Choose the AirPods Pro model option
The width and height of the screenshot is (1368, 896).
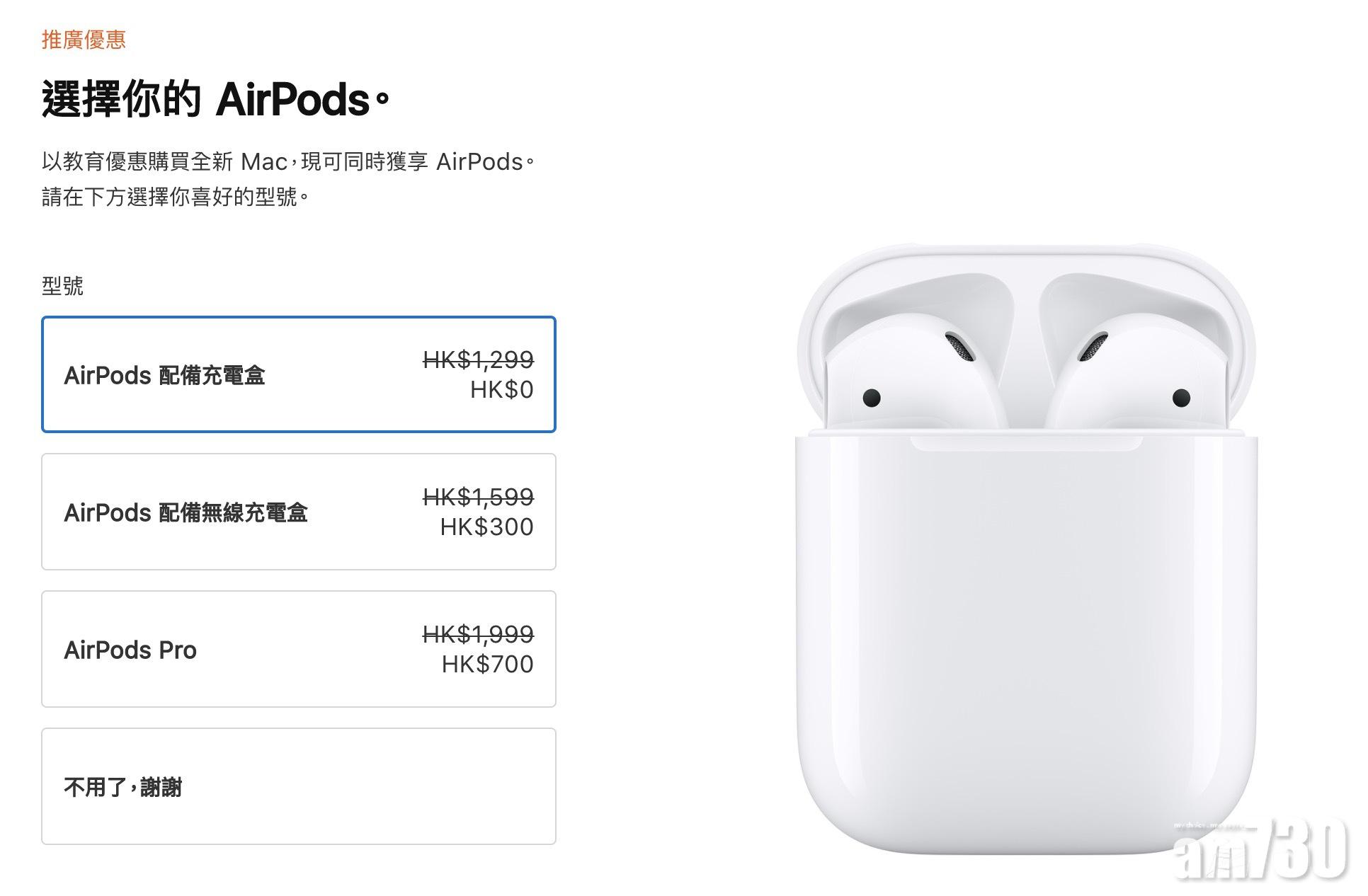(299, 649)
